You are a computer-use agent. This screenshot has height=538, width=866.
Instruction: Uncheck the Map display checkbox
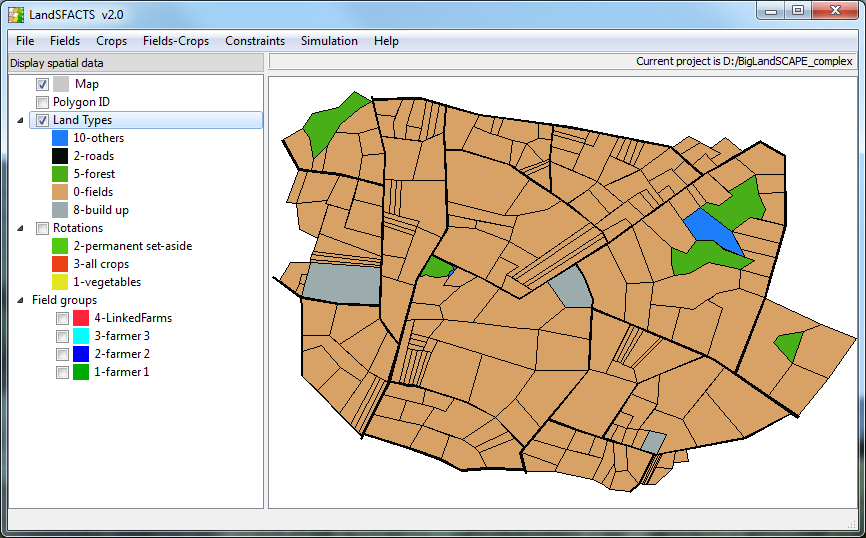42,84
